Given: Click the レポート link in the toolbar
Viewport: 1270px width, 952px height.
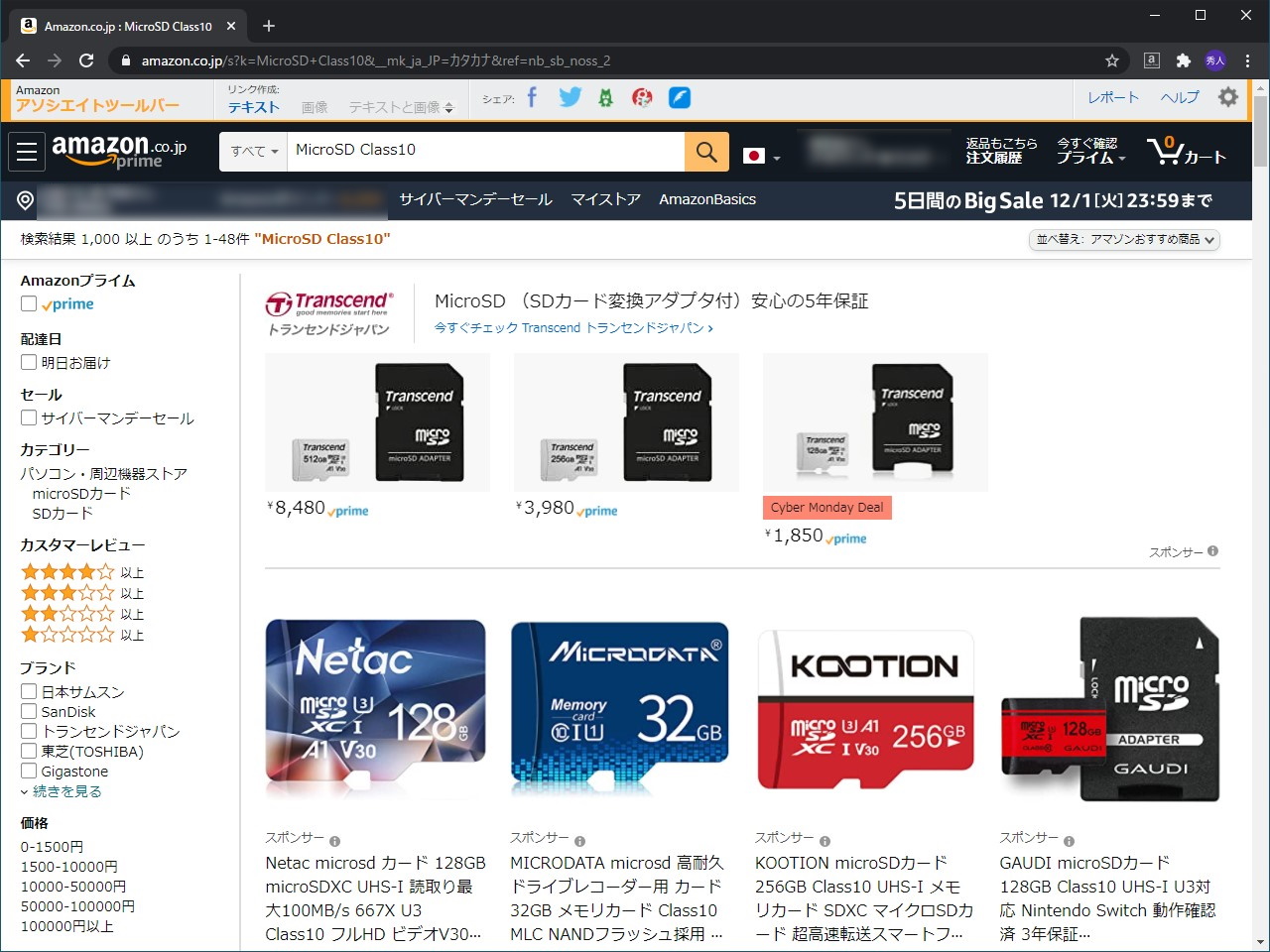Looking at the screenshot, I should [1112, 97].
